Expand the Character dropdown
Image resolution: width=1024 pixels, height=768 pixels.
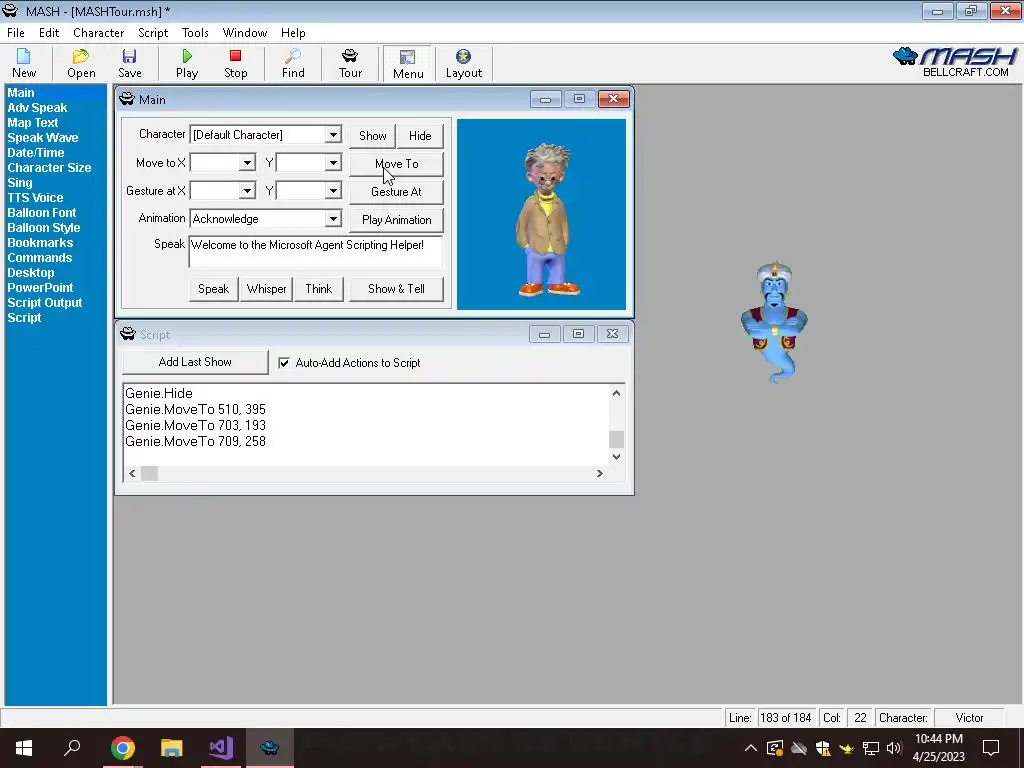coord(333,135)
